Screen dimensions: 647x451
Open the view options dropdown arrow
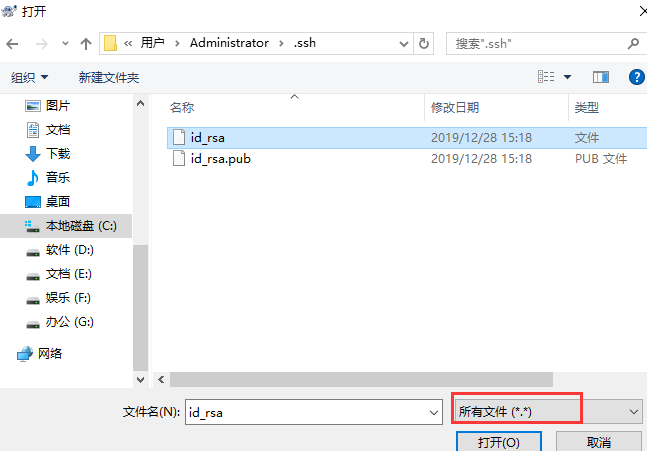point(567,77)
